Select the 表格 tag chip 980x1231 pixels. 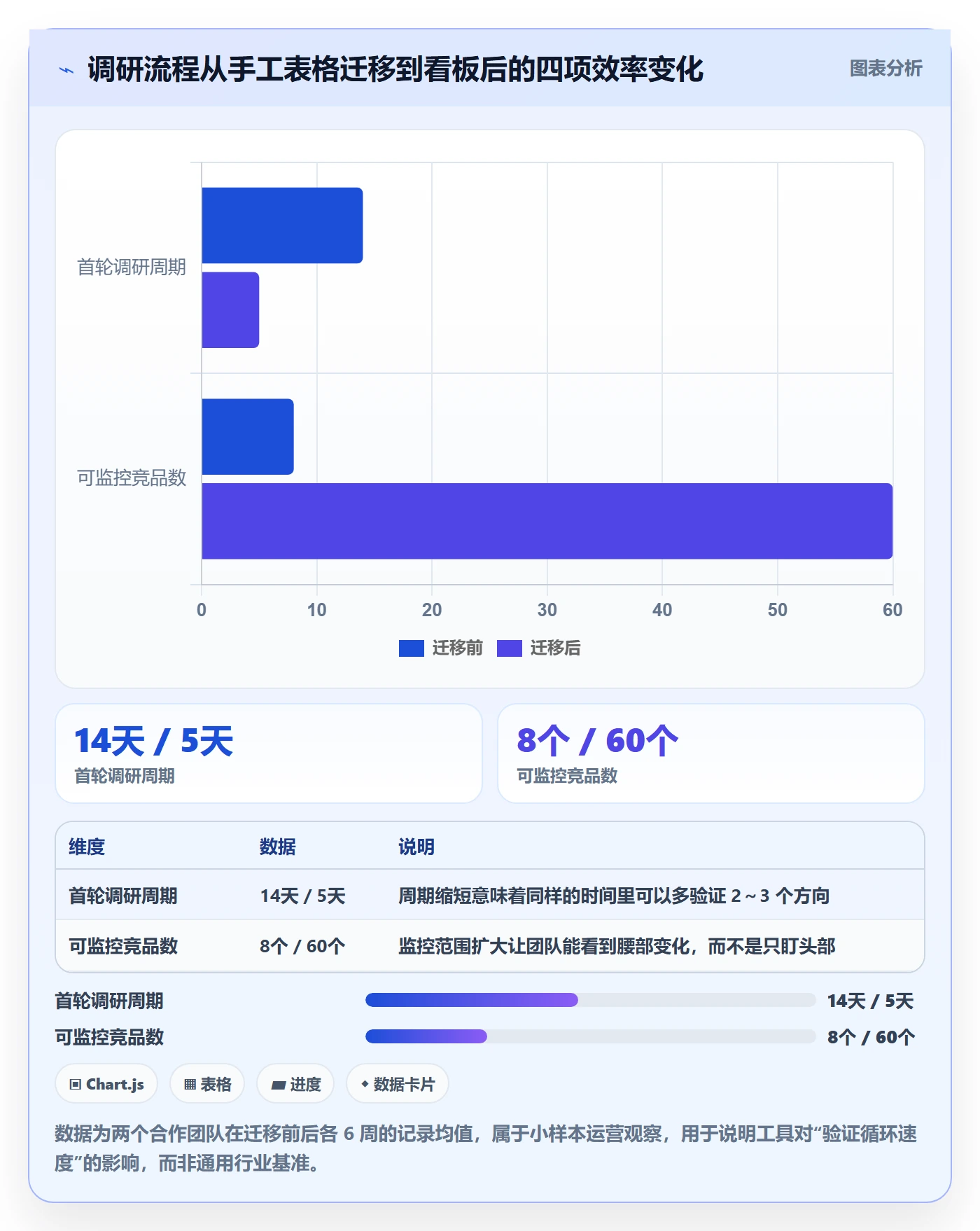click(207, 1084)
